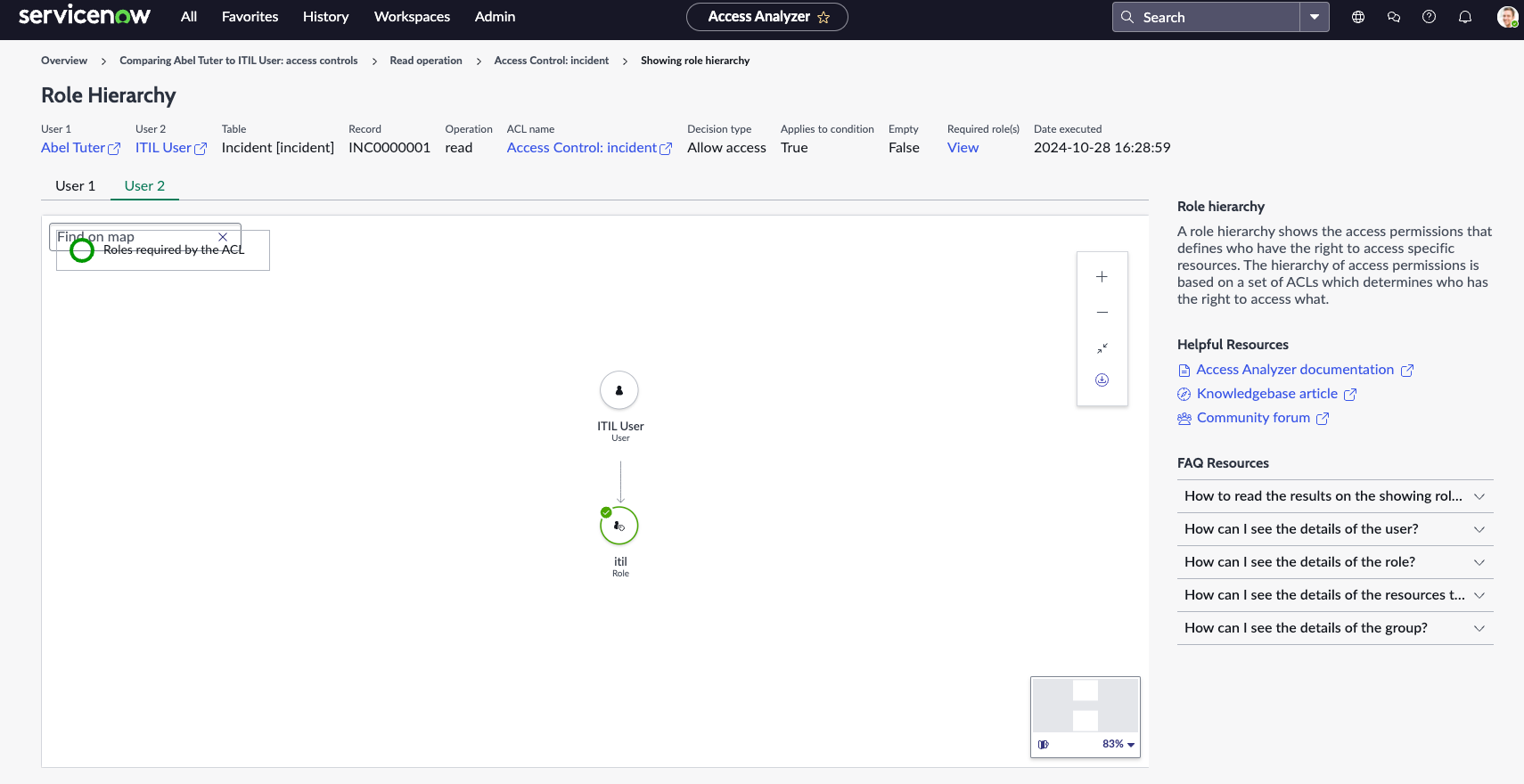Click the Allow access decision type value
The width and height of the screenshot is (1524, 784).
click(726, 148)
